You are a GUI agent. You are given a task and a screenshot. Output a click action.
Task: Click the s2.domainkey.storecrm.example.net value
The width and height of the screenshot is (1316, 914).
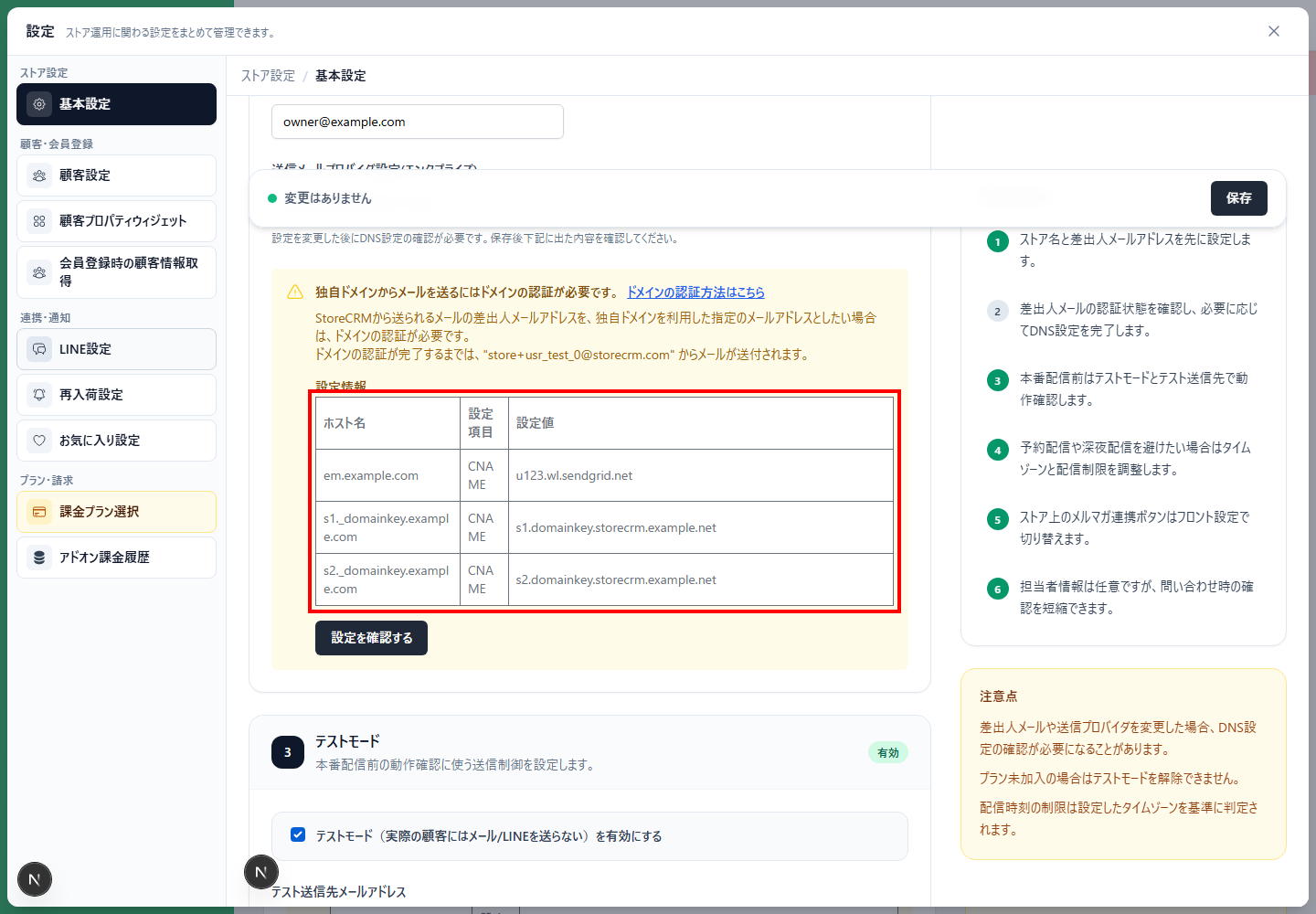[x=616, y=579]
